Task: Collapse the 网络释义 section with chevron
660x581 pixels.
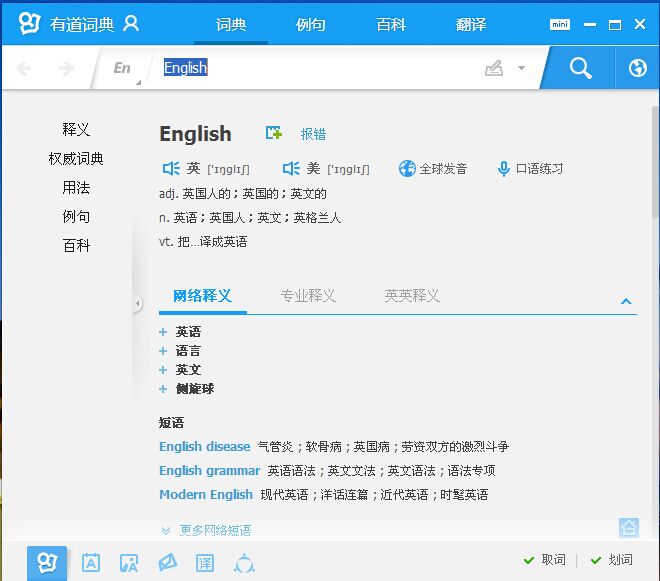Action: coord(626,301)
